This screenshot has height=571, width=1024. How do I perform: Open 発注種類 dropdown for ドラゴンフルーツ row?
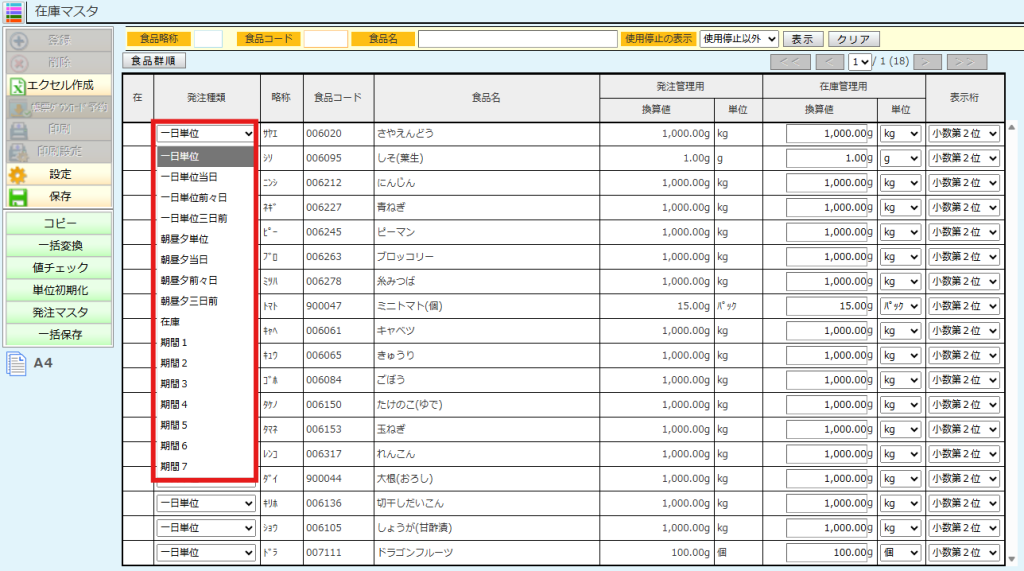click(205, 553)
